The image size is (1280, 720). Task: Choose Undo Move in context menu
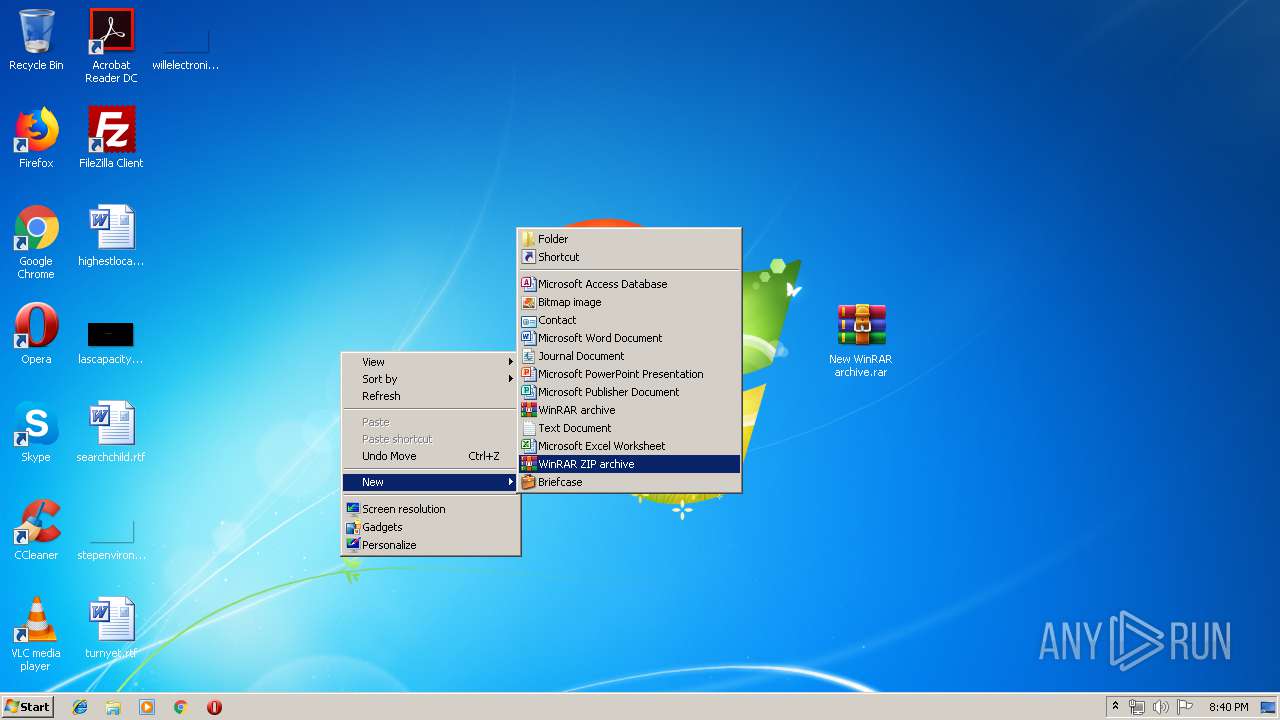(430, 456)
